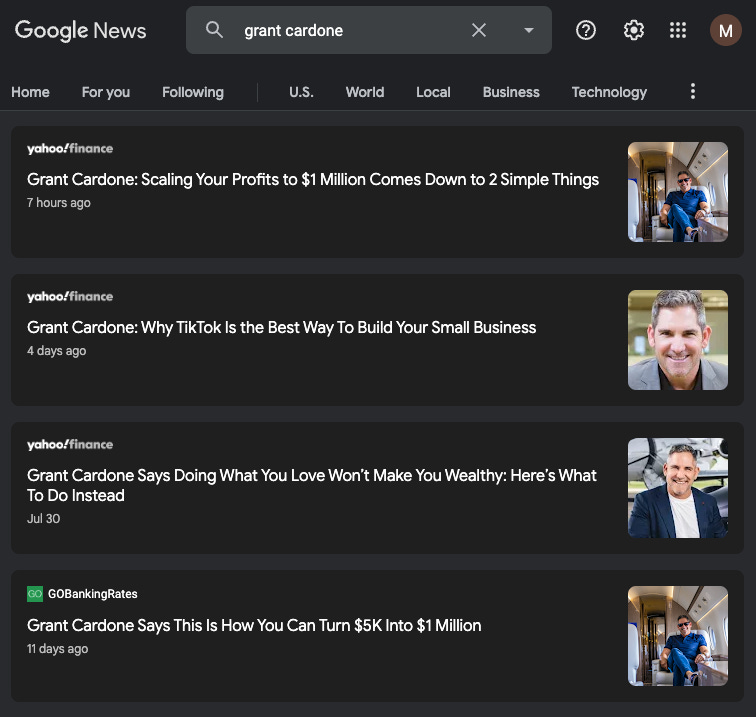Click the '4 days ago' timestamp
Screen dimensions: 756x717
coord(56,351)
